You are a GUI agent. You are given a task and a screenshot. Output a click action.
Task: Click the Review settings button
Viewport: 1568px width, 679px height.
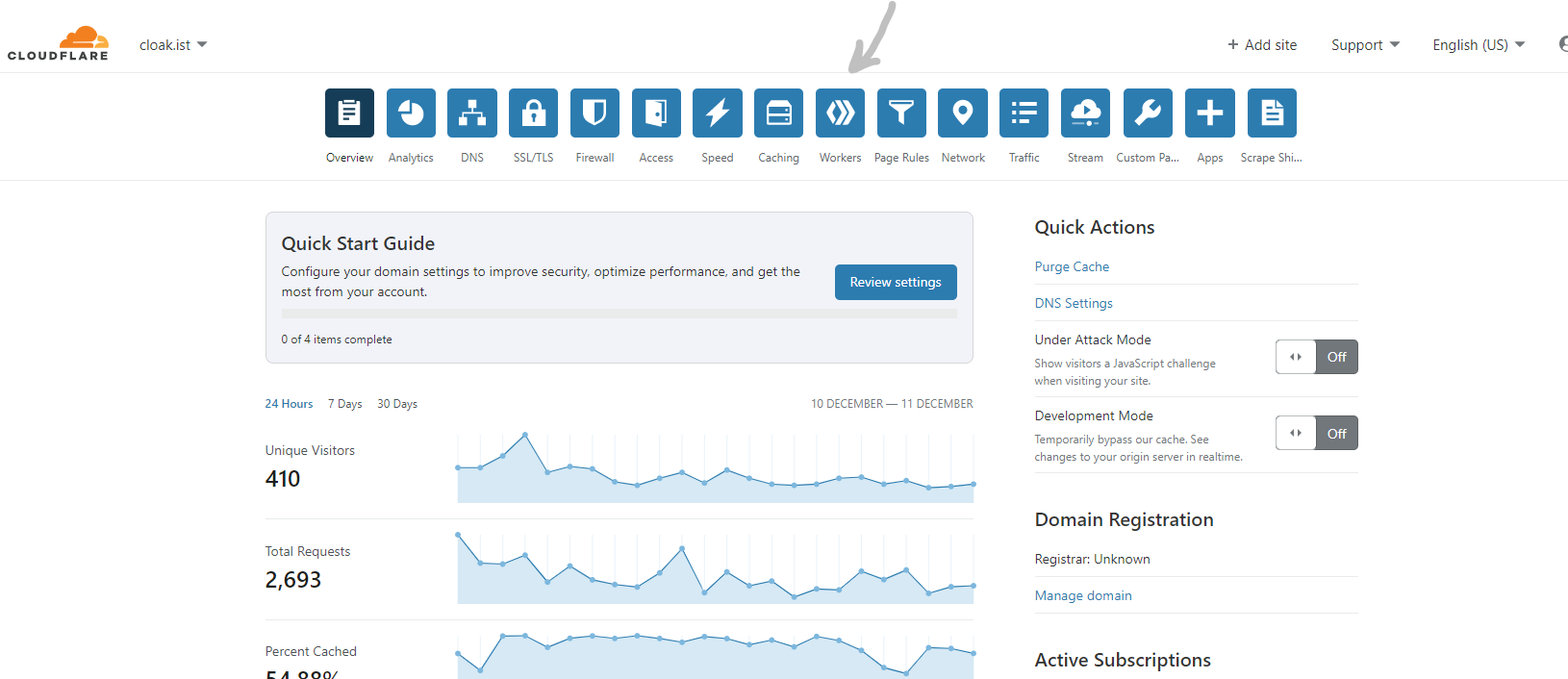click(x=895, y=282)
